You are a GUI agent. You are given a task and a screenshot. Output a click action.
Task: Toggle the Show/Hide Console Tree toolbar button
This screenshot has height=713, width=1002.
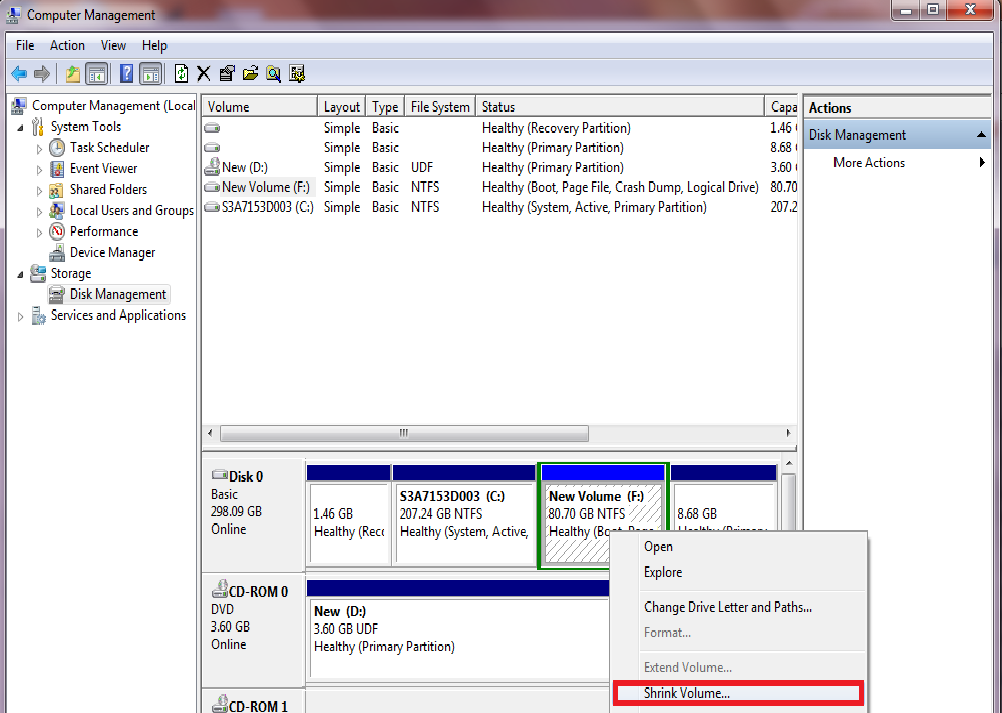[97, 73]
